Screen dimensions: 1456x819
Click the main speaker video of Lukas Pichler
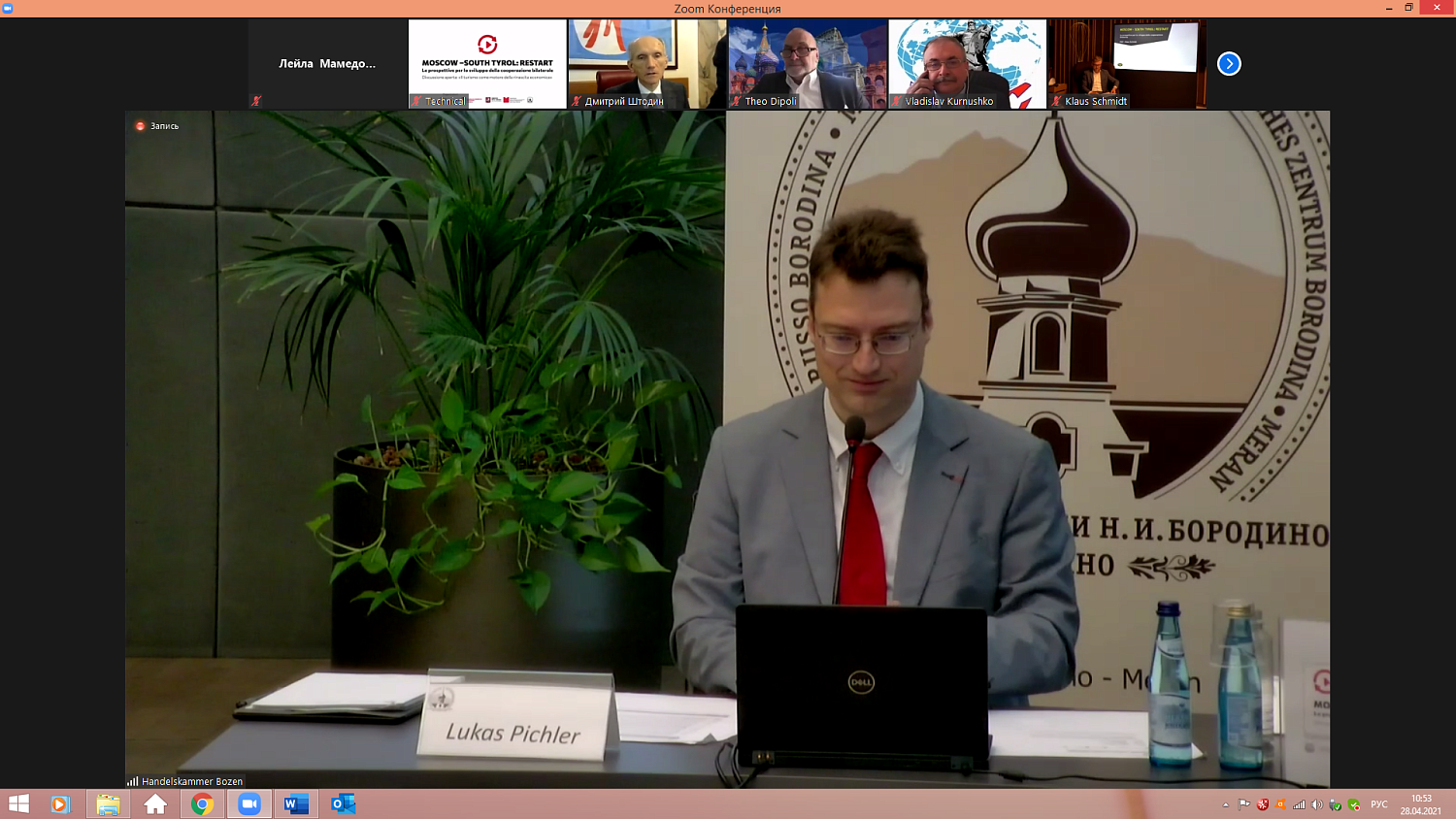[x=727, y=448]
